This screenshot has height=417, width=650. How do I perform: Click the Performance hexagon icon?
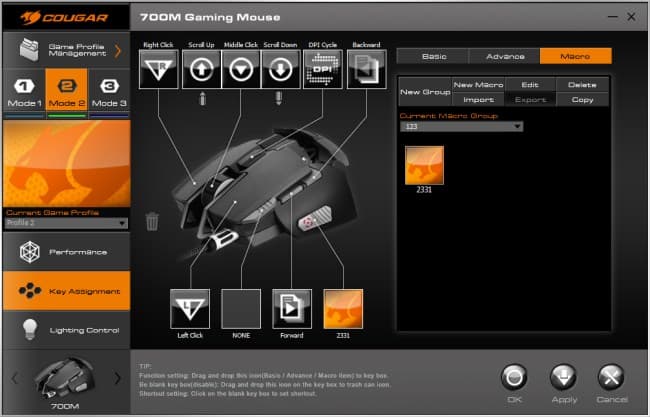click(x=29, y=252)
